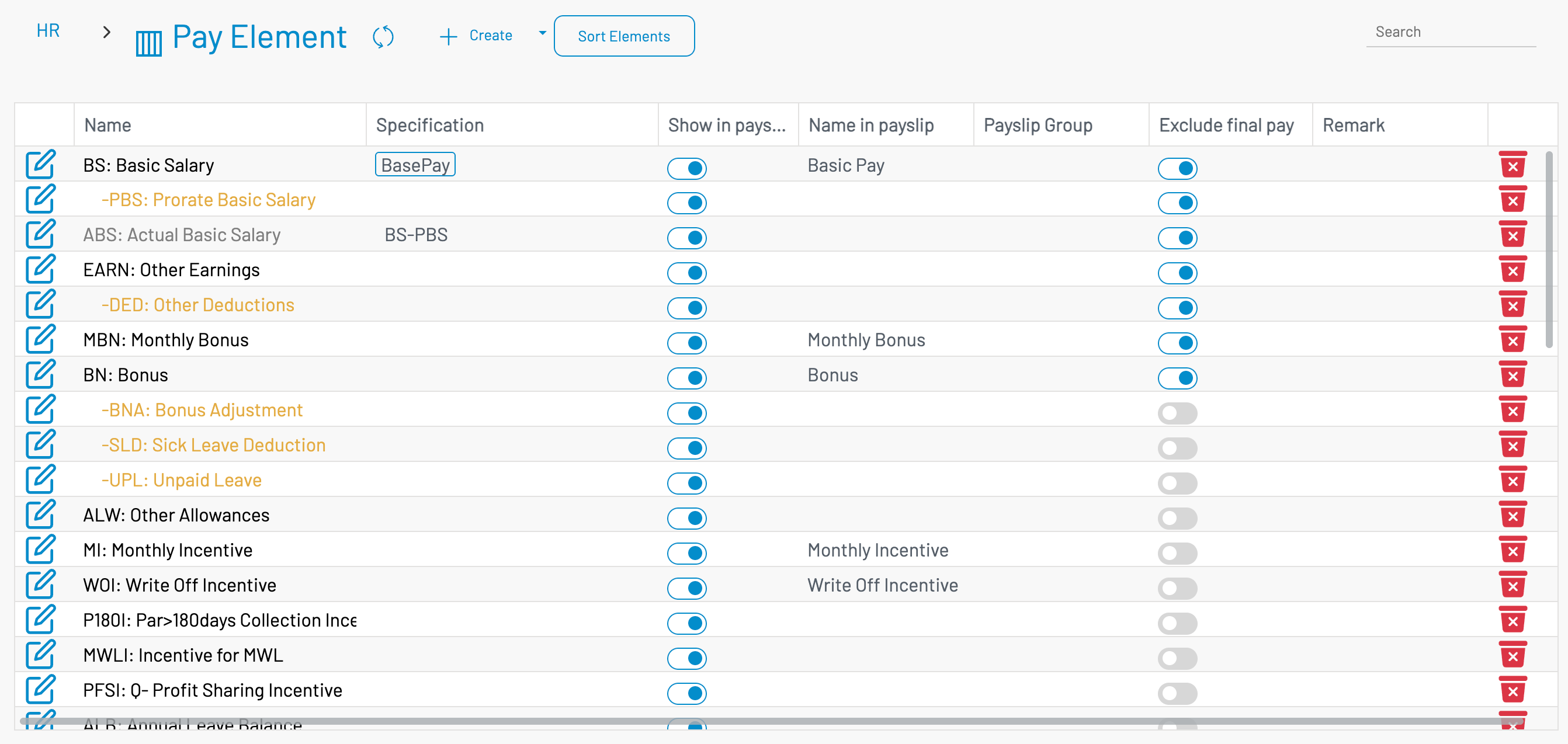This screenshot has width=1568, height=744.
Task: Delete the ALW: Other Allowances element
Action: (x=1512, y=514)
